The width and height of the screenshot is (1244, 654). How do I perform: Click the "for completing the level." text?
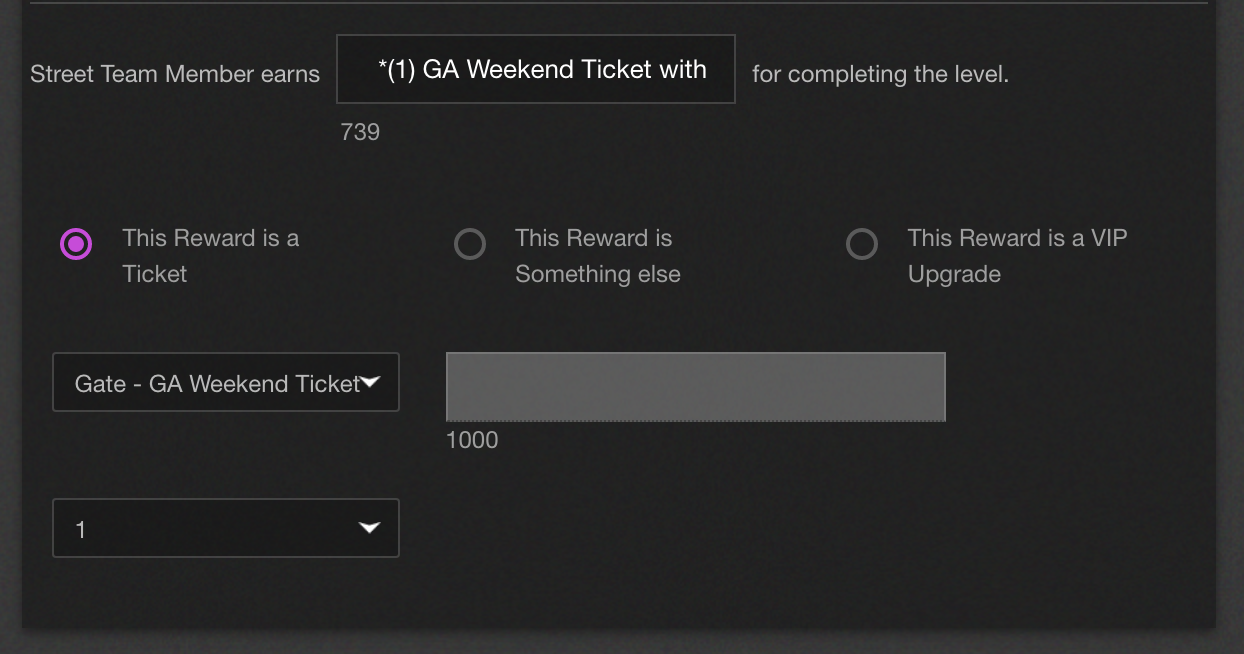point(880,74)
